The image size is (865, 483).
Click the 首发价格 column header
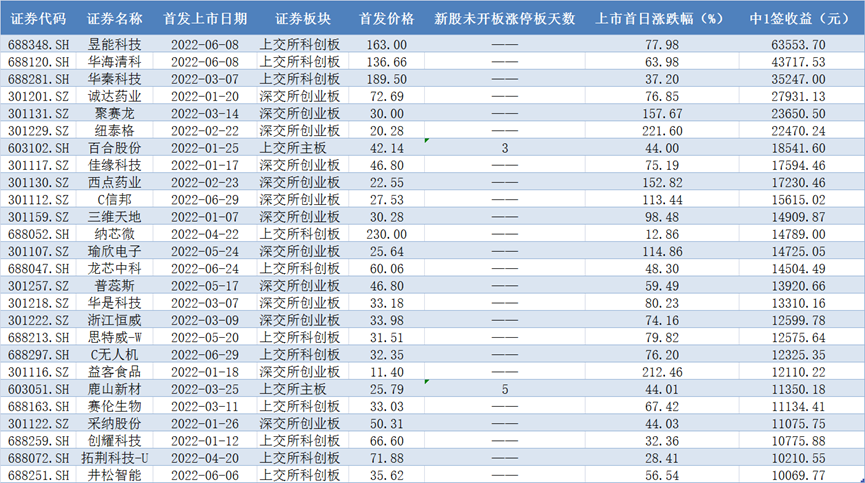tap(382, 18)
